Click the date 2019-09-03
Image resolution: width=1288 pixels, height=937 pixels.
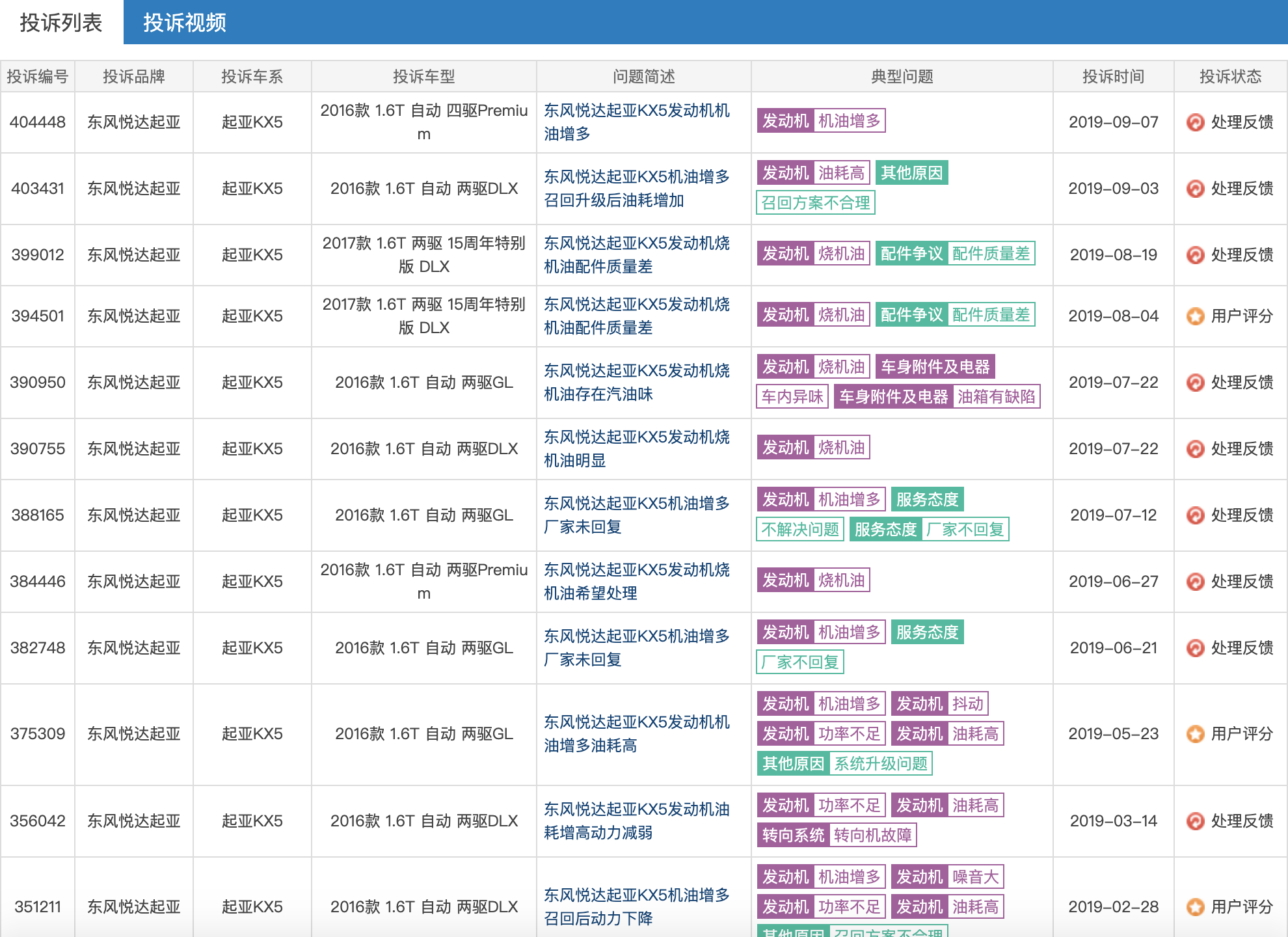[1114, 189]
